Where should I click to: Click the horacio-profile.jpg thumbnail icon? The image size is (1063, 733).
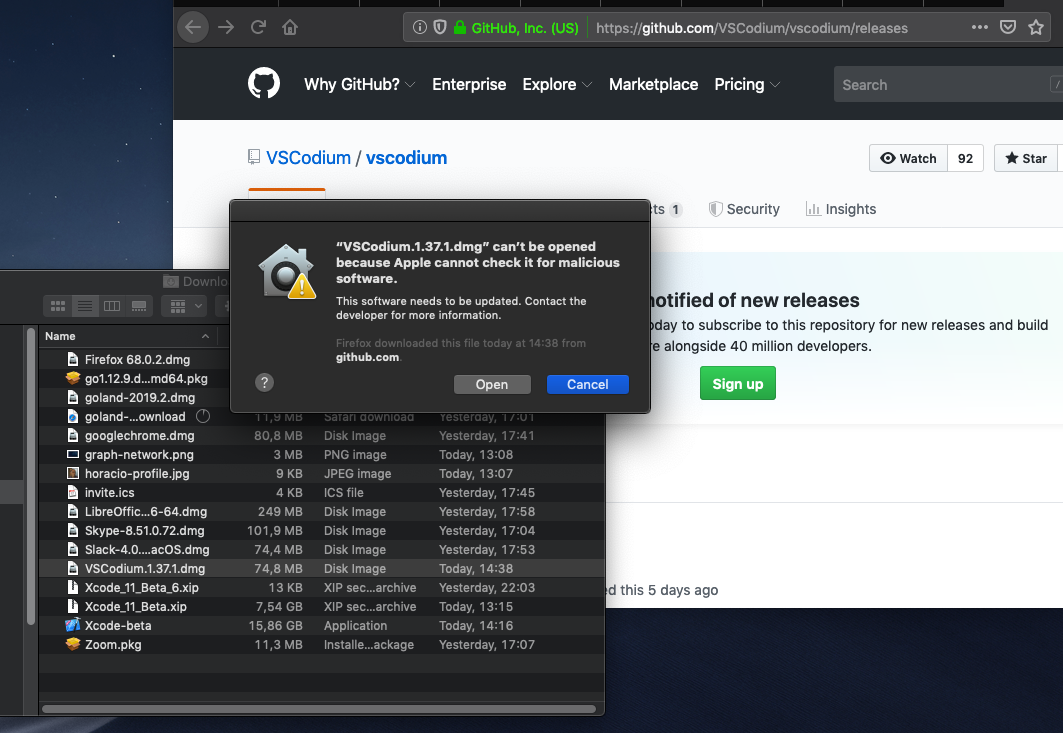(73, 473)
